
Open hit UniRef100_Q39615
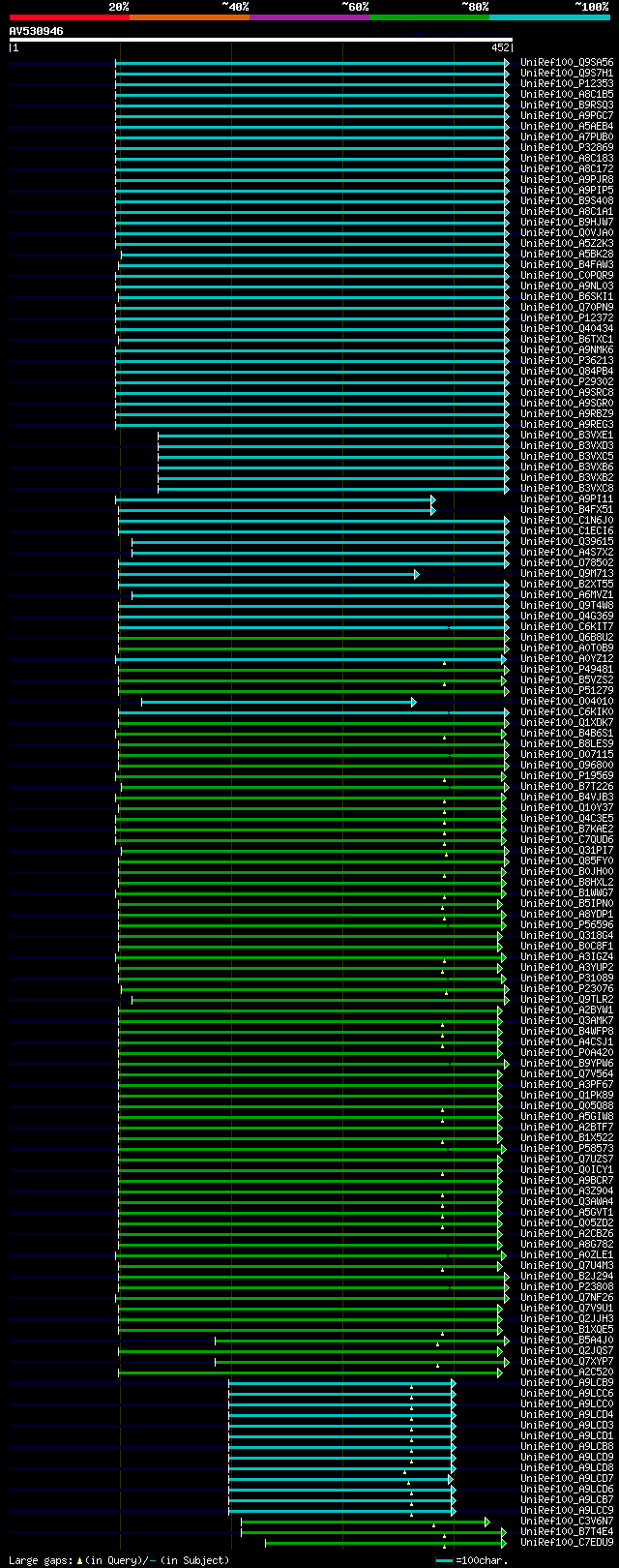click(x=567, y=541)
